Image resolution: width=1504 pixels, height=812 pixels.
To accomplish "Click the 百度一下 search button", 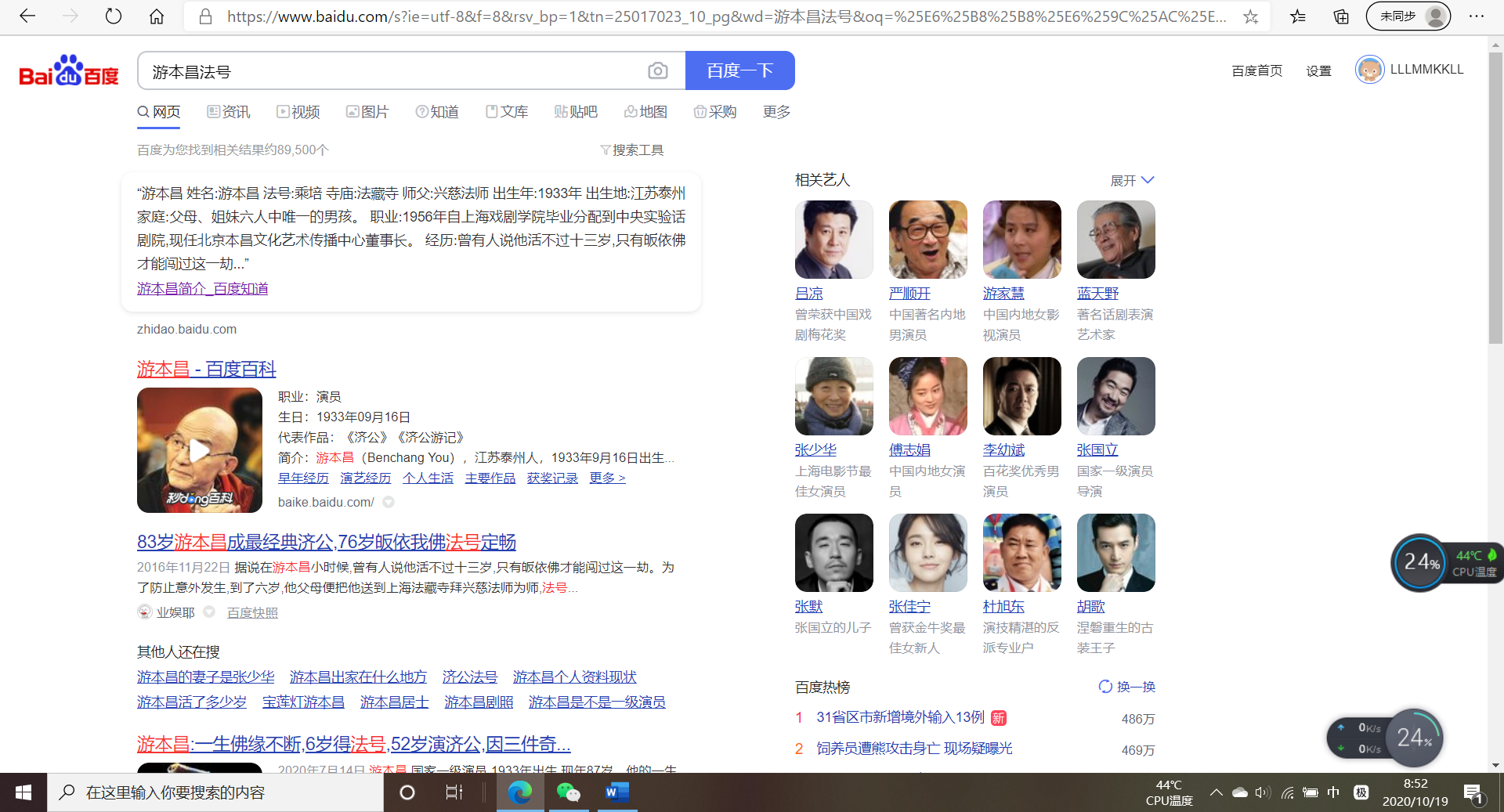I will click(x=740, y=70).
